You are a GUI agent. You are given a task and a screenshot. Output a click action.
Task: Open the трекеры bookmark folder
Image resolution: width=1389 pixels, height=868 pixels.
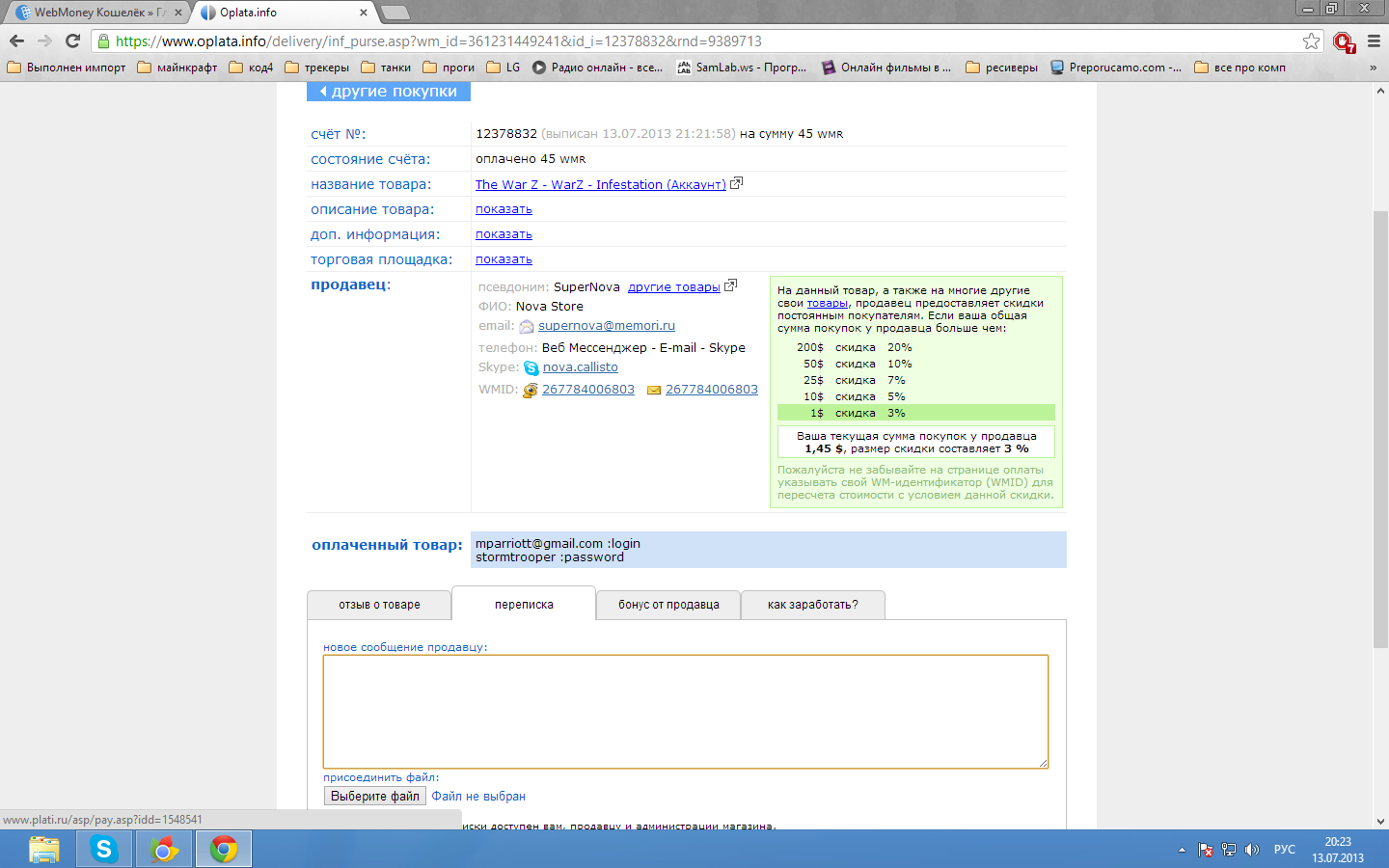coord(317,68)
